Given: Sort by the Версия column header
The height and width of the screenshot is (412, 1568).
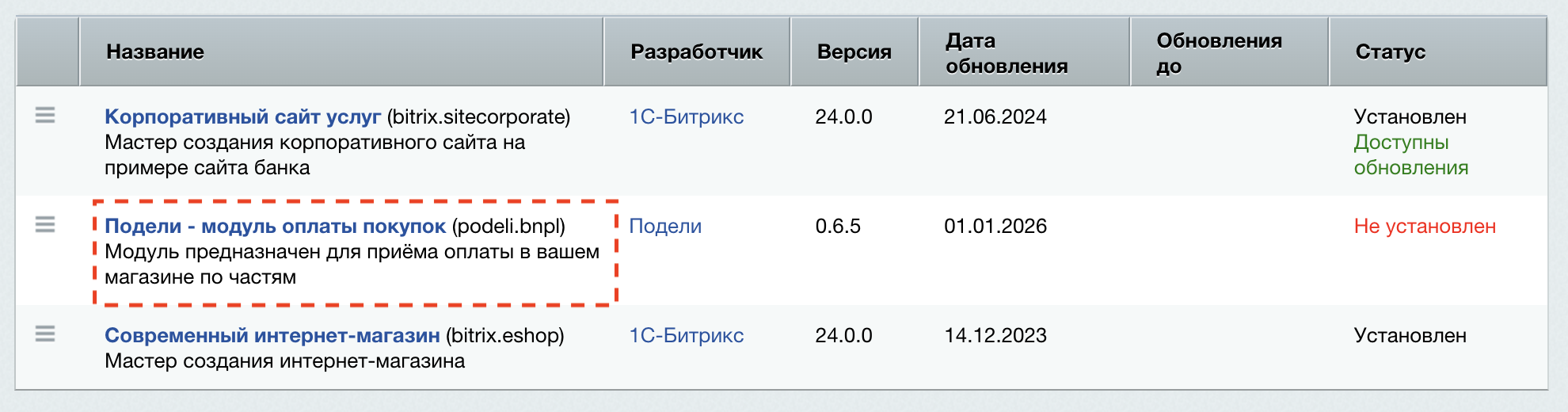Looking at the screenshot, I should coord(854,52).
